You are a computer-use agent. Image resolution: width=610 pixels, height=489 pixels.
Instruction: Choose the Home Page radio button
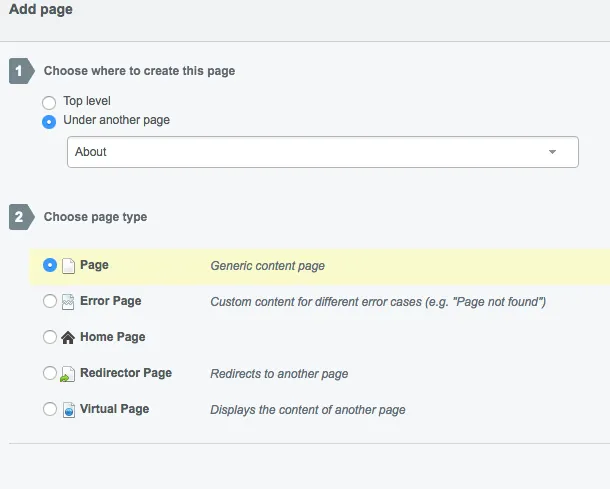(x=50, y=338)
